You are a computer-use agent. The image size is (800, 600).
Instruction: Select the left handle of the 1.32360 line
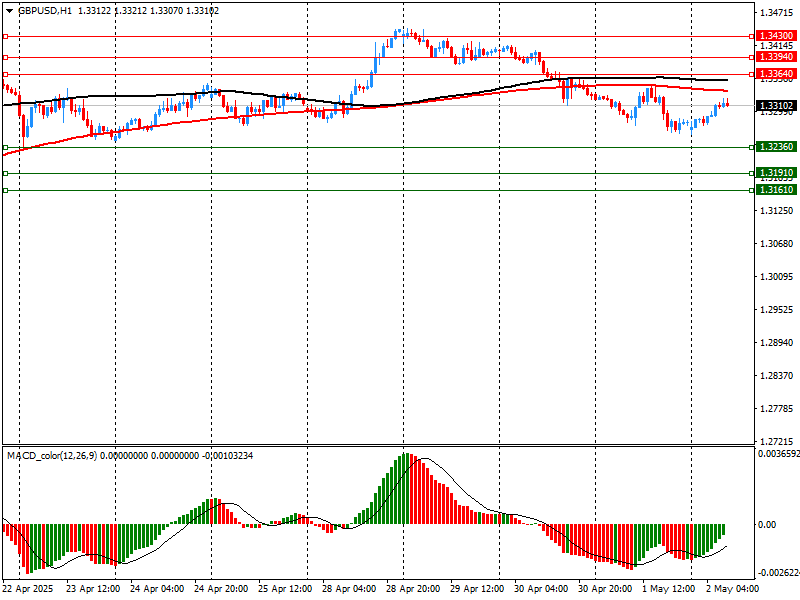[x=6, y=148]
